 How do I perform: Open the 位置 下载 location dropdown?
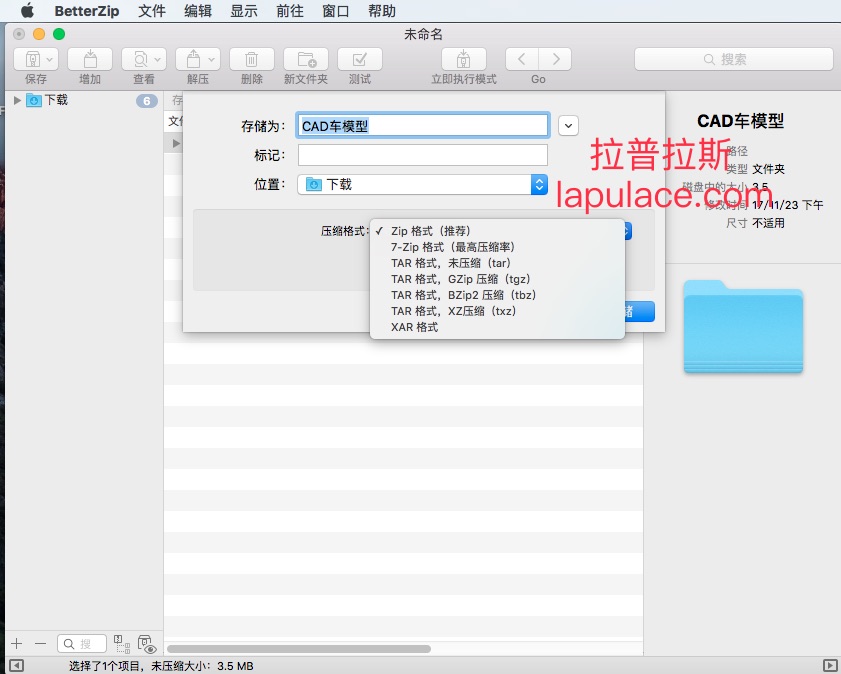tap(423, 184)
